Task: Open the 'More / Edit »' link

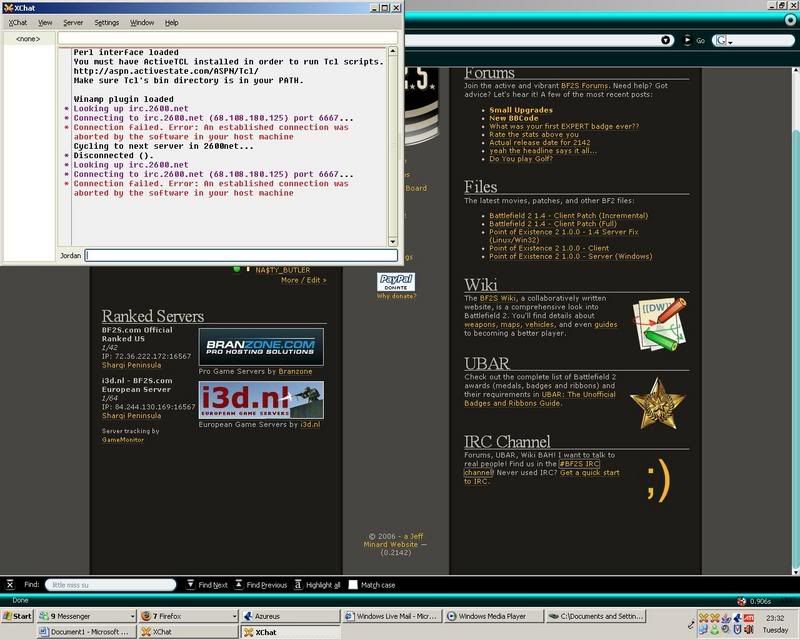Action: (x=304, y=280)
